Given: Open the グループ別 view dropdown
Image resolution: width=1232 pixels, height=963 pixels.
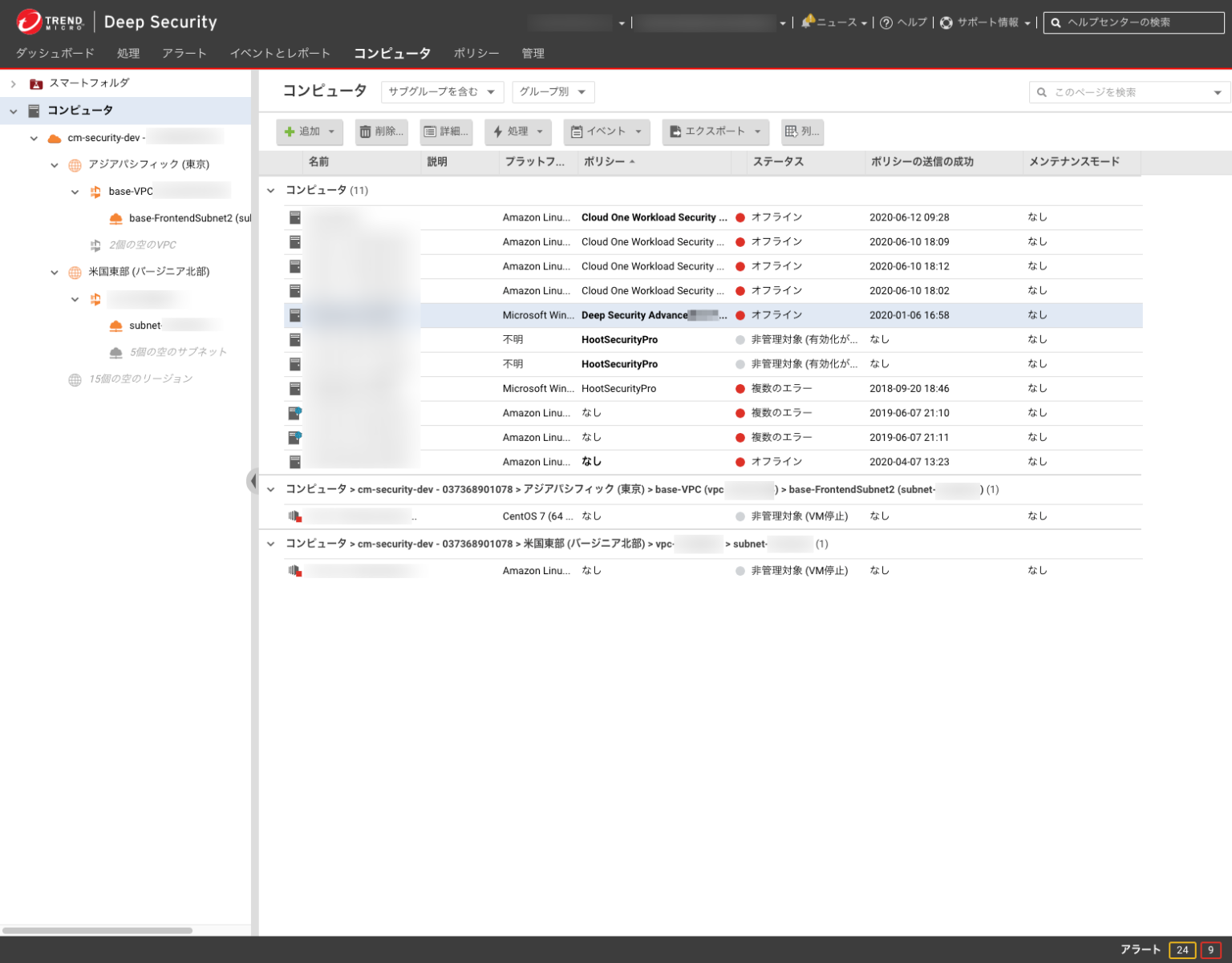Looking at the screenshot, I should [553, 91].
